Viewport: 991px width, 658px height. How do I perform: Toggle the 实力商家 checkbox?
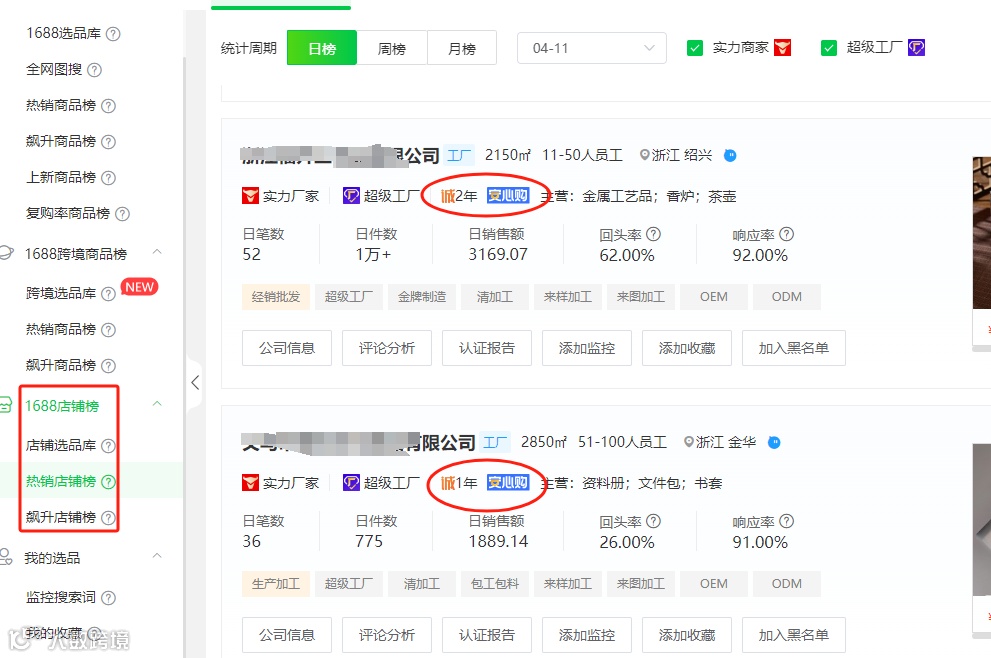pos(695,48)
